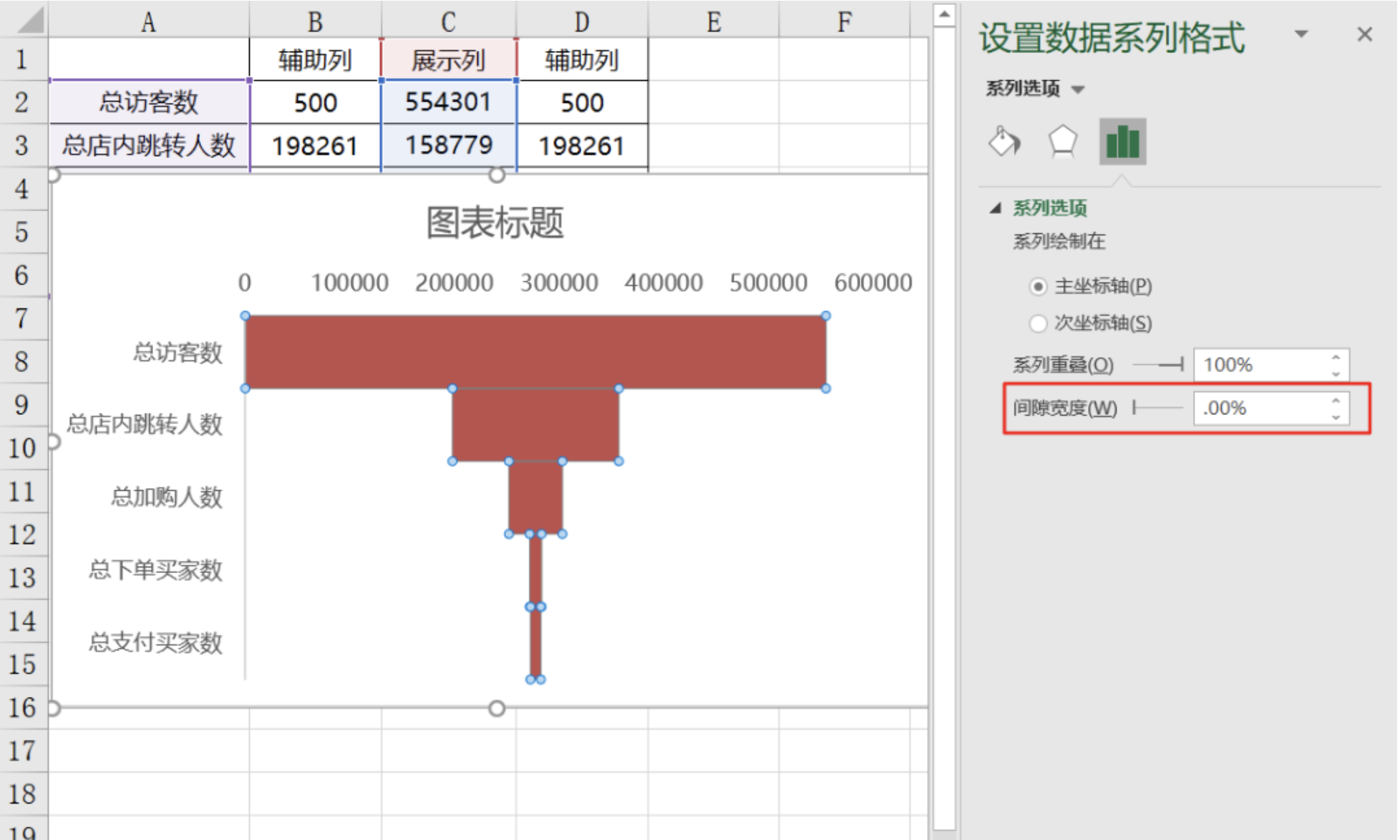Open the Effects pentagon tab
Screen dimensions: 1400x840
pos(1062,142)
